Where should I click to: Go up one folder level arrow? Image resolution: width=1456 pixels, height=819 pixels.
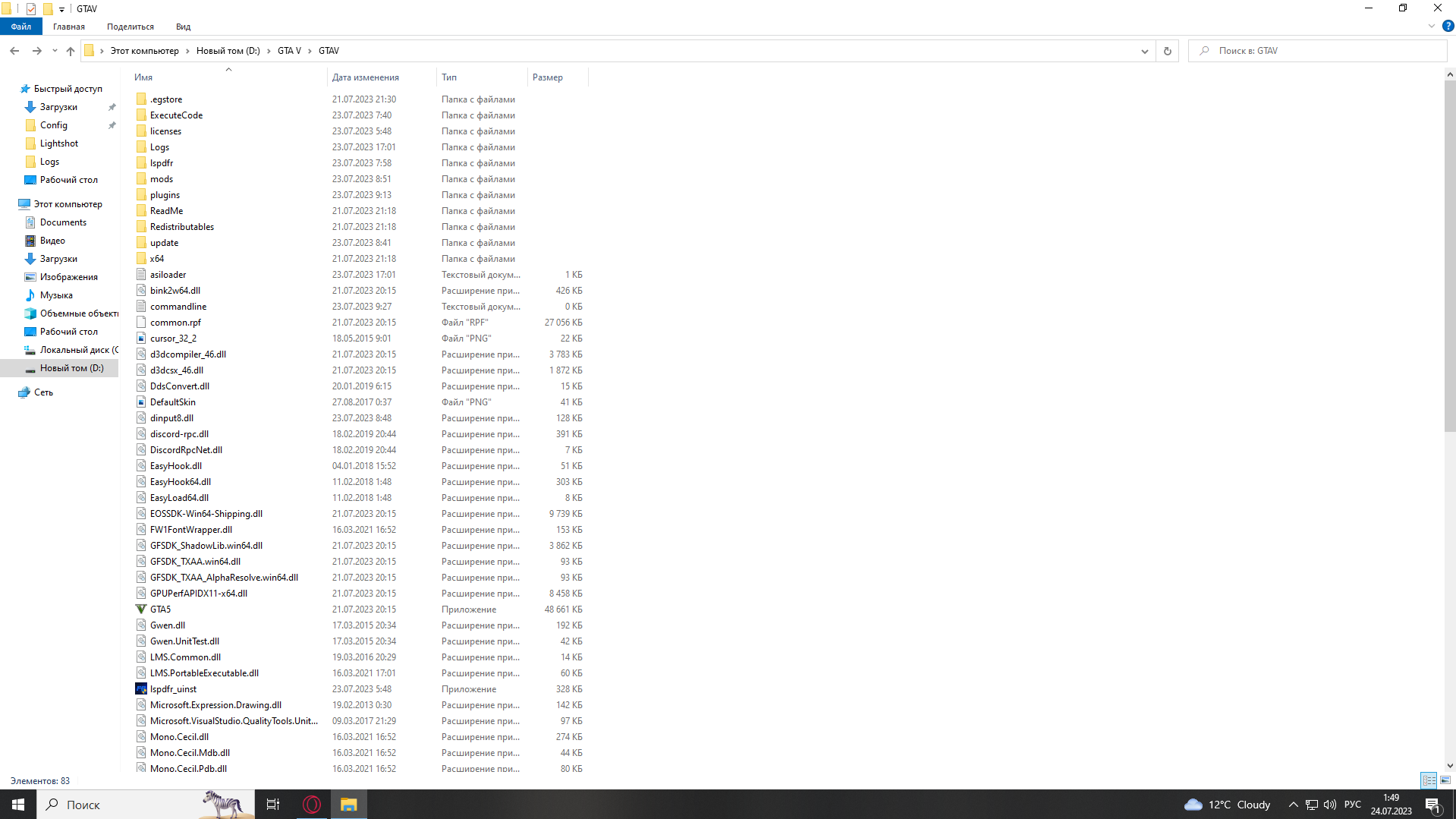[71, 51]
